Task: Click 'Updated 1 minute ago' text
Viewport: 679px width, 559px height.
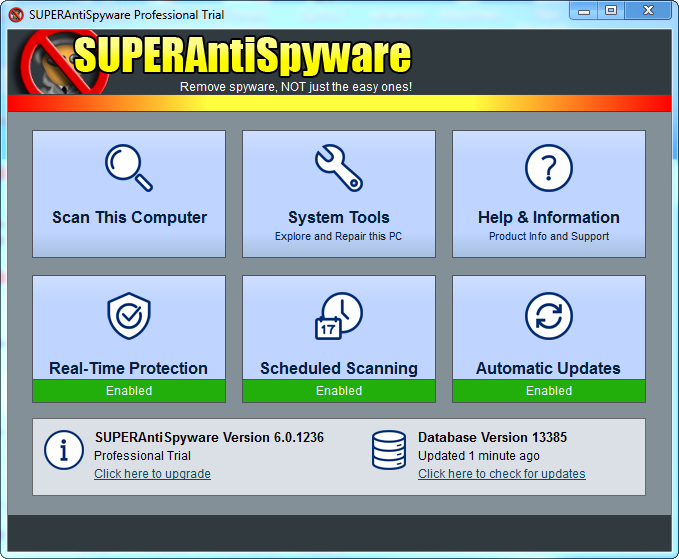Action: [479, 456]
